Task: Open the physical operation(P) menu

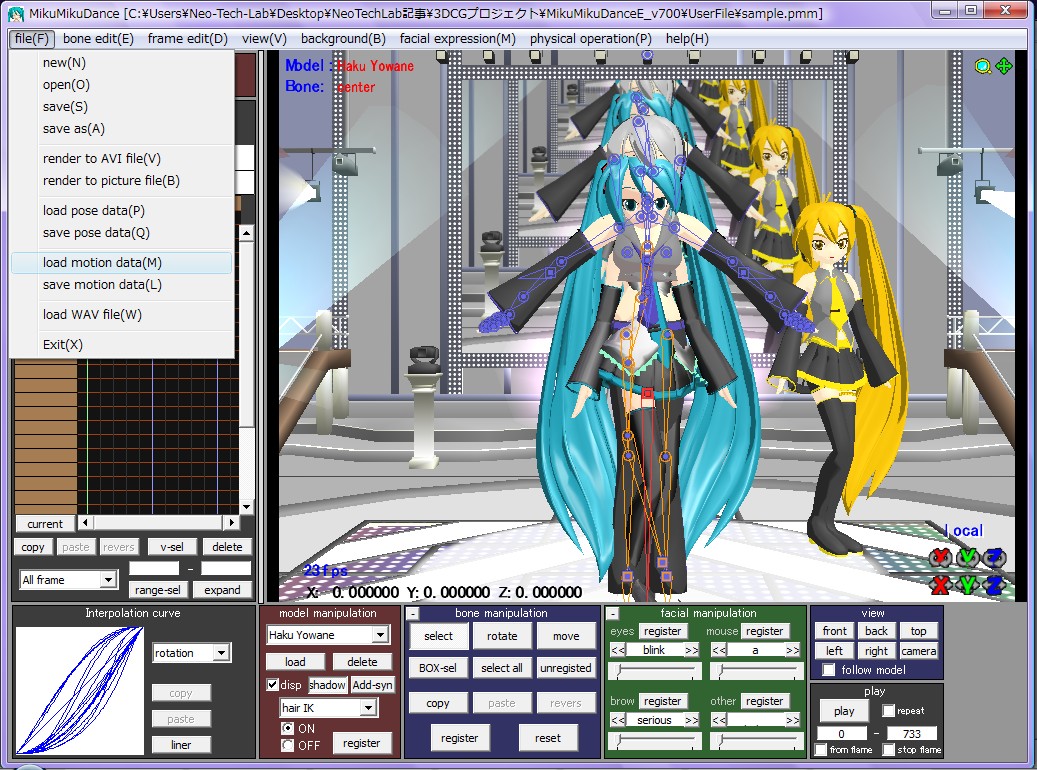Action: point(590,38)
